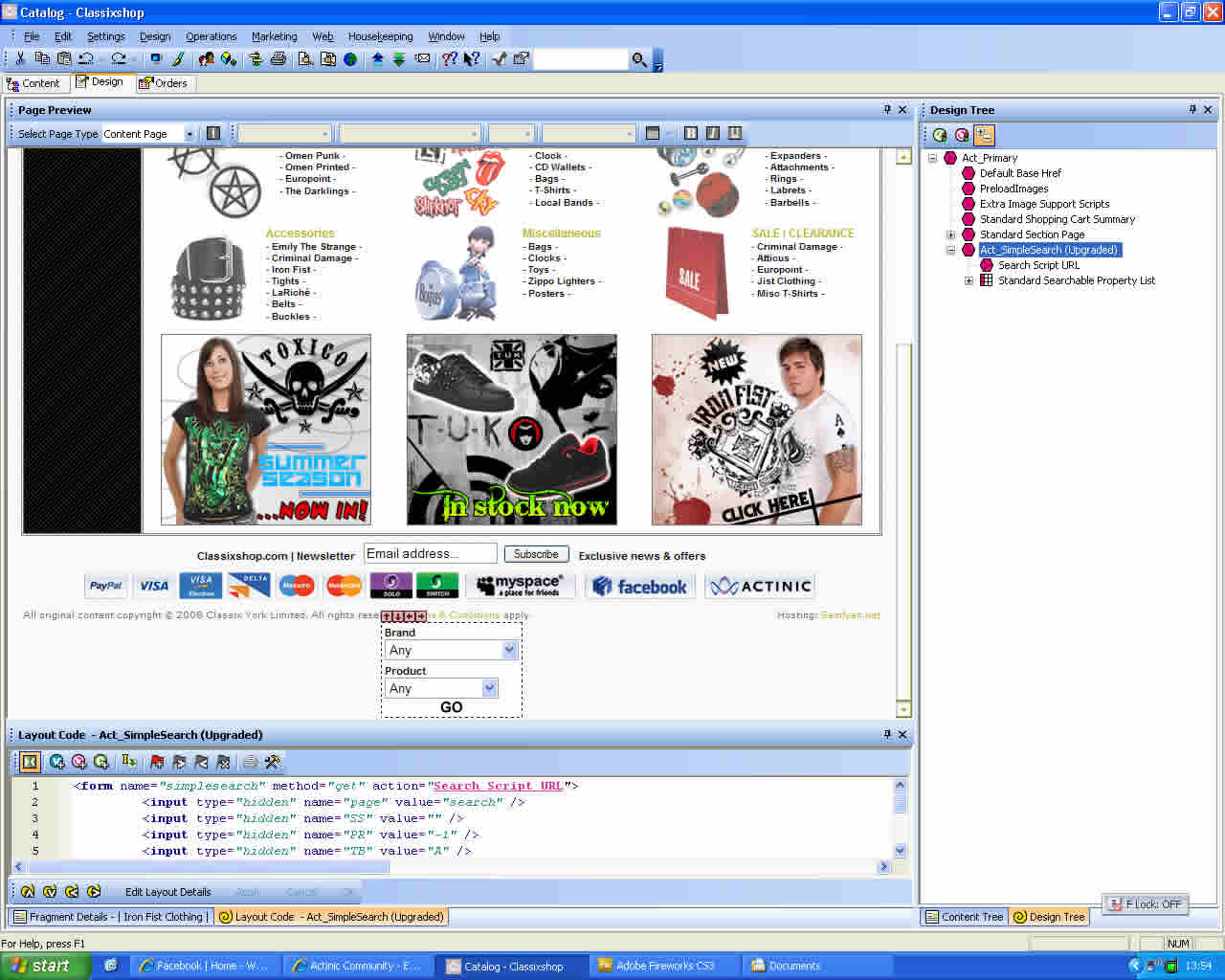
Task: Open the Select Page Type dropdown
Action: coord(189,134)
